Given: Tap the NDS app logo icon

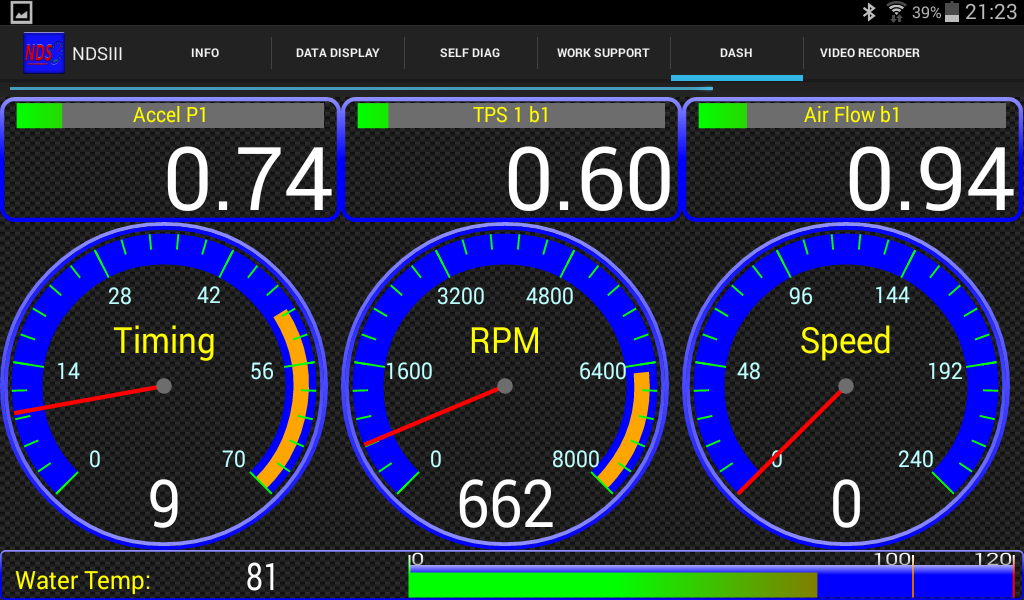Looking at the screenshot, I should (44, 53).
